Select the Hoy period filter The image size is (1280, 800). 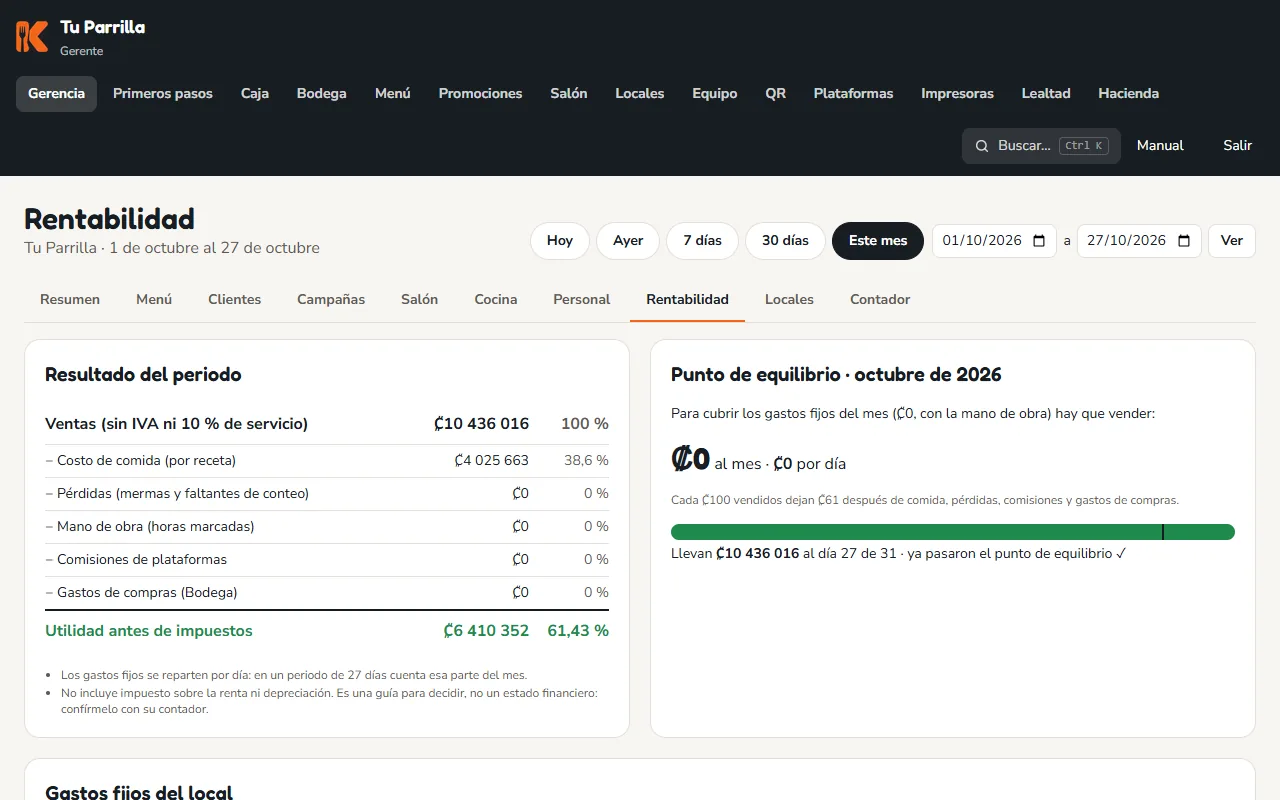(x=560, y=241)
